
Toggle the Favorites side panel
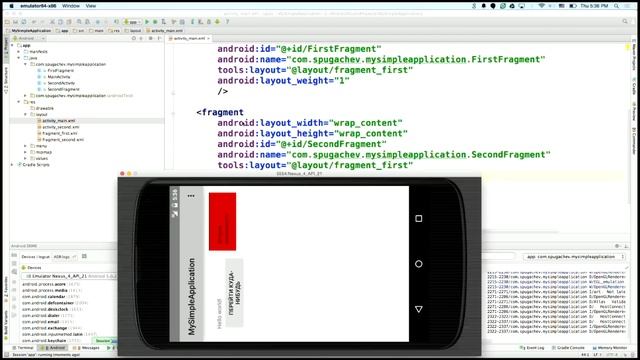pos(6,290)
